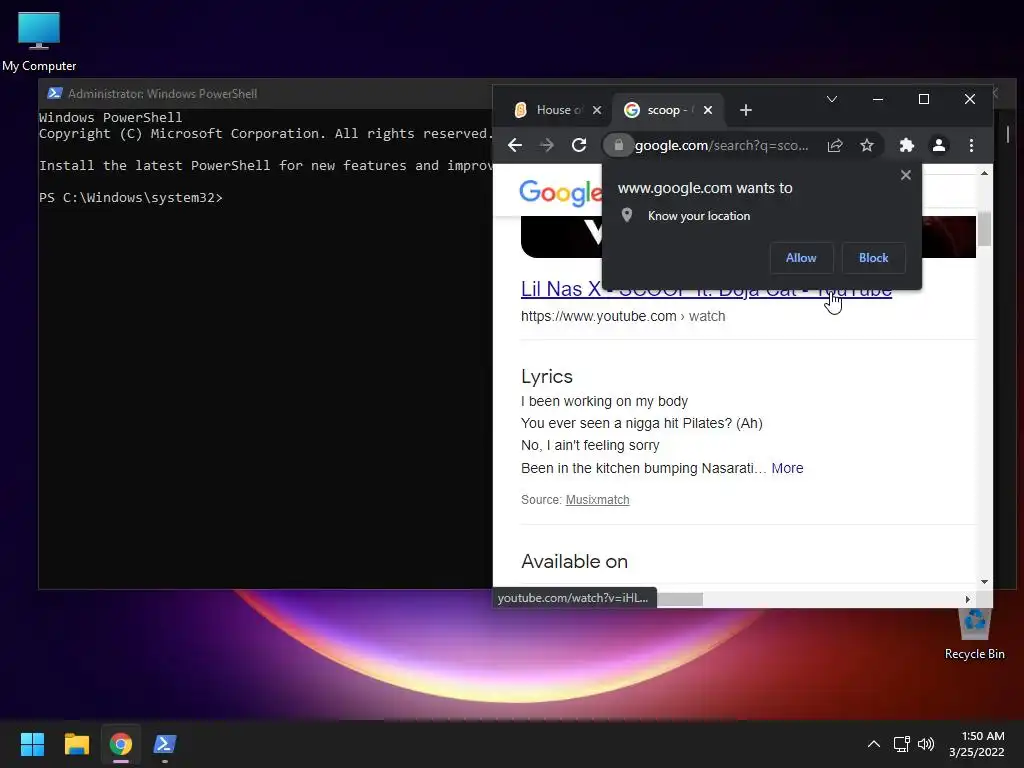Open the Chrome profile avatar
Viewport: 1024px width, 768px height.
(x=938, y=145)
